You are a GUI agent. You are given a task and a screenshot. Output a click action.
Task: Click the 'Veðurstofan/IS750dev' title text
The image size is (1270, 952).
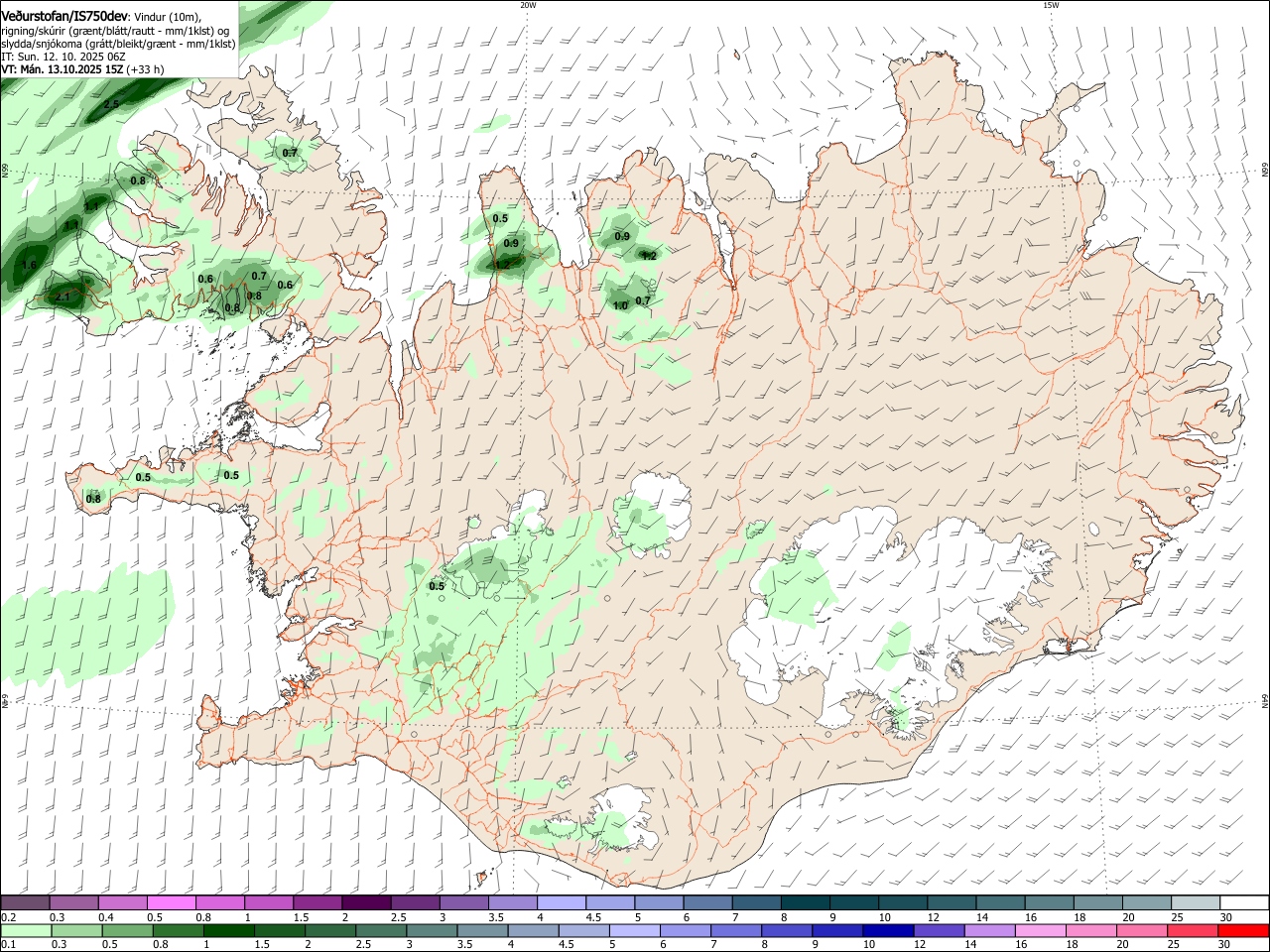pyautogui.click(x=64, y=17)
